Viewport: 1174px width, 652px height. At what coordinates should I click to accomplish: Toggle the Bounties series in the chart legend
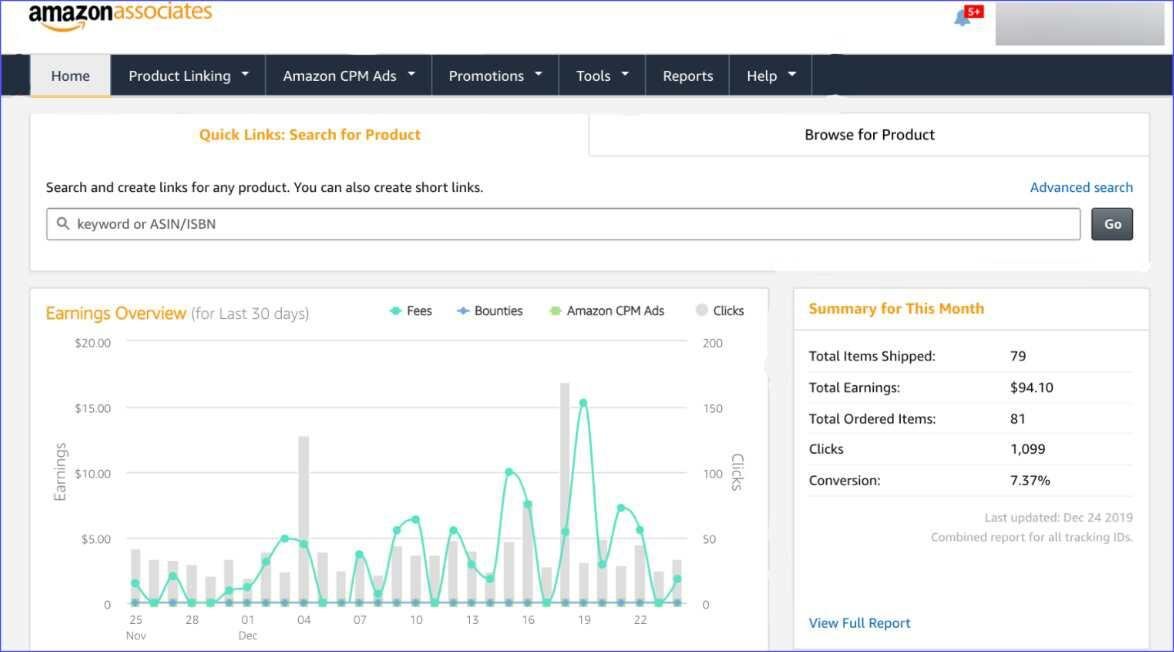(489, 310)
